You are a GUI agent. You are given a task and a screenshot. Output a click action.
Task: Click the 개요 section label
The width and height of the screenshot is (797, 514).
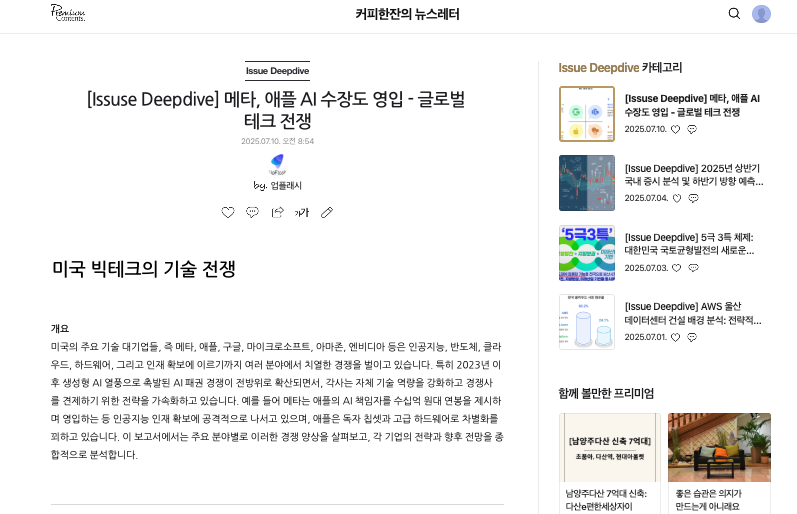60,329
